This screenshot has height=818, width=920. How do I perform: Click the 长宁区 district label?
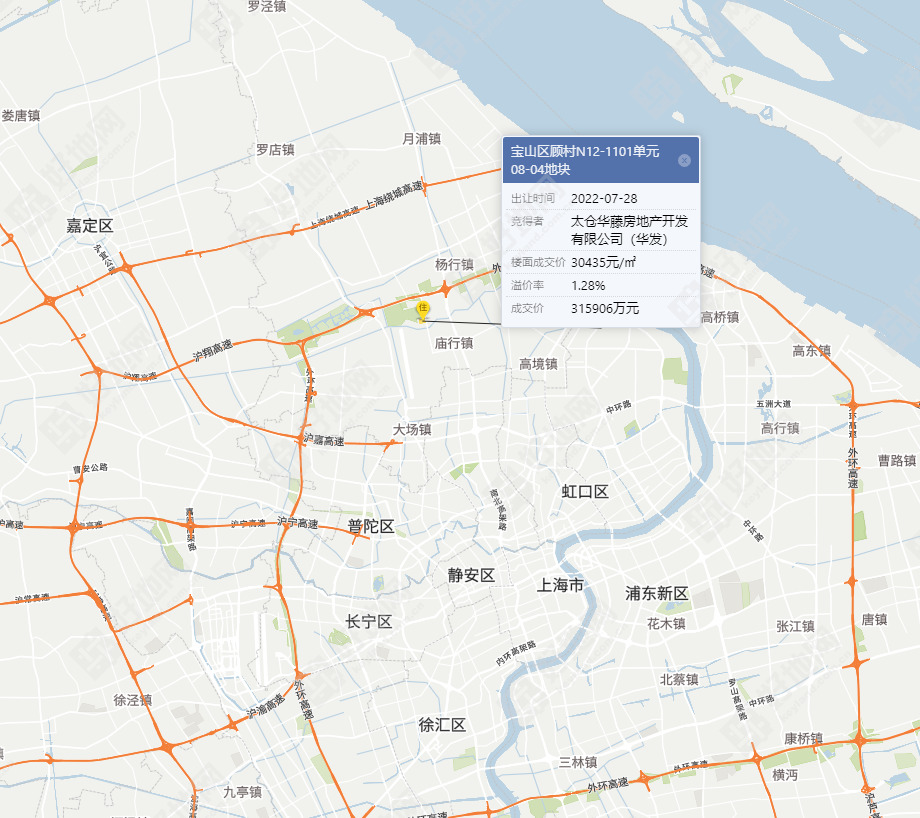click(368, 622)
